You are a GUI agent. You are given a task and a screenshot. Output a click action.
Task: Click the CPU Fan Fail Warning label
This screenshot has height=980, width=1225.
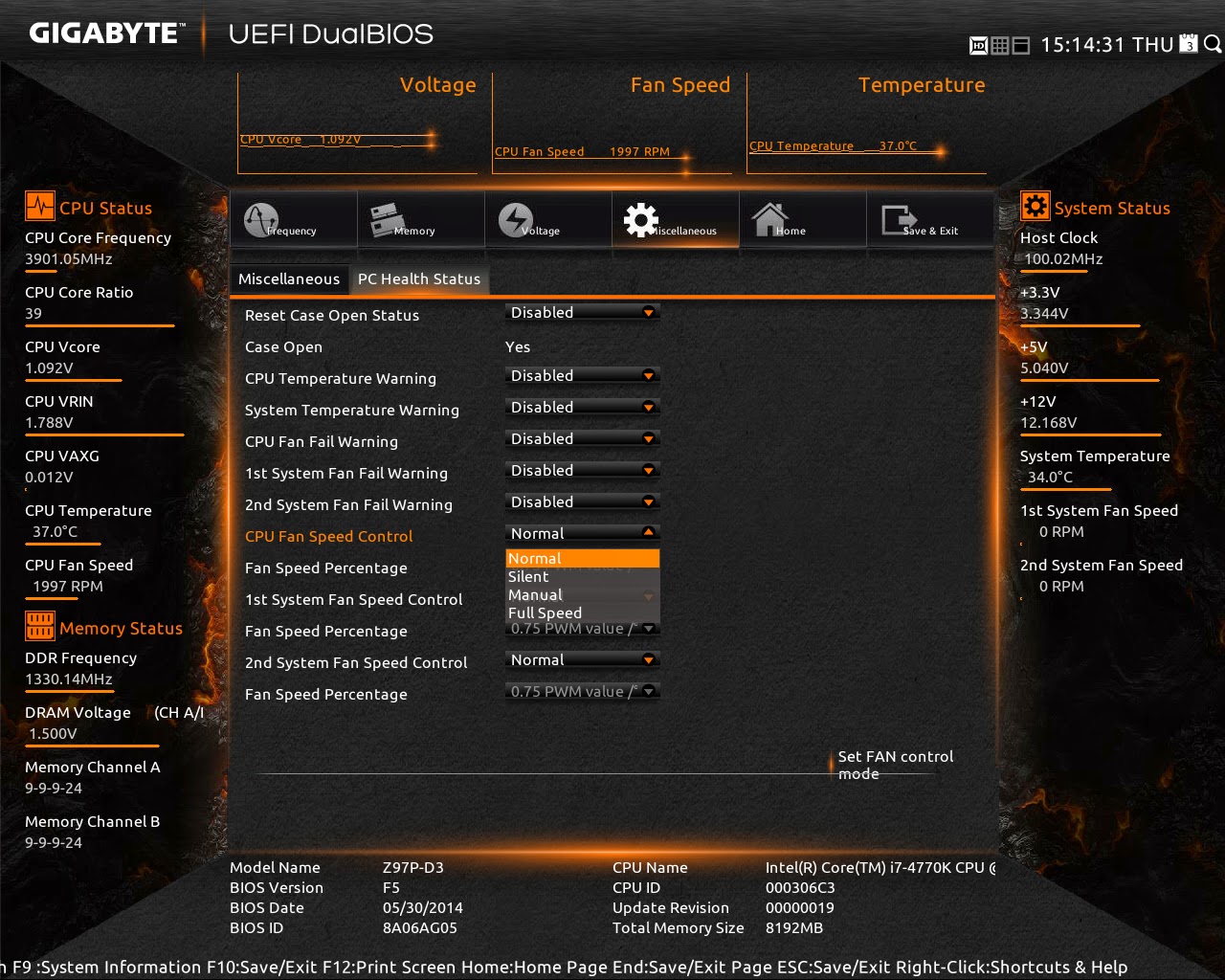pos(322,442)
